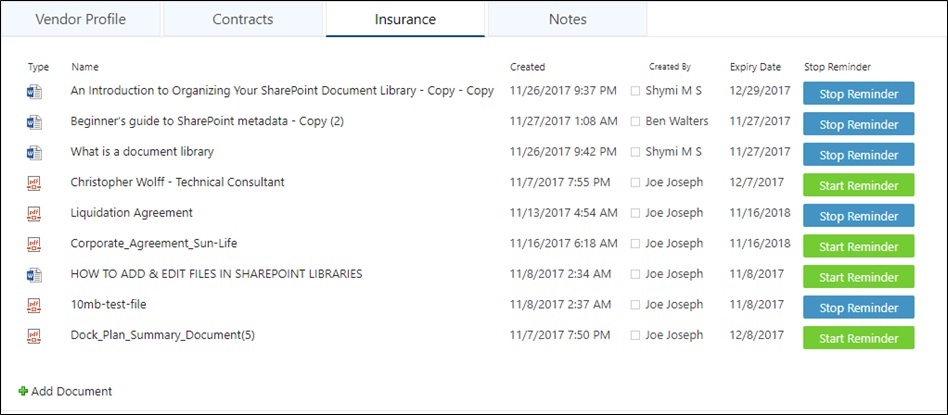This screenshot has height=415, width=948.
Task: Tick checkbox in the Christopher Wolff row
Action: 635,183
